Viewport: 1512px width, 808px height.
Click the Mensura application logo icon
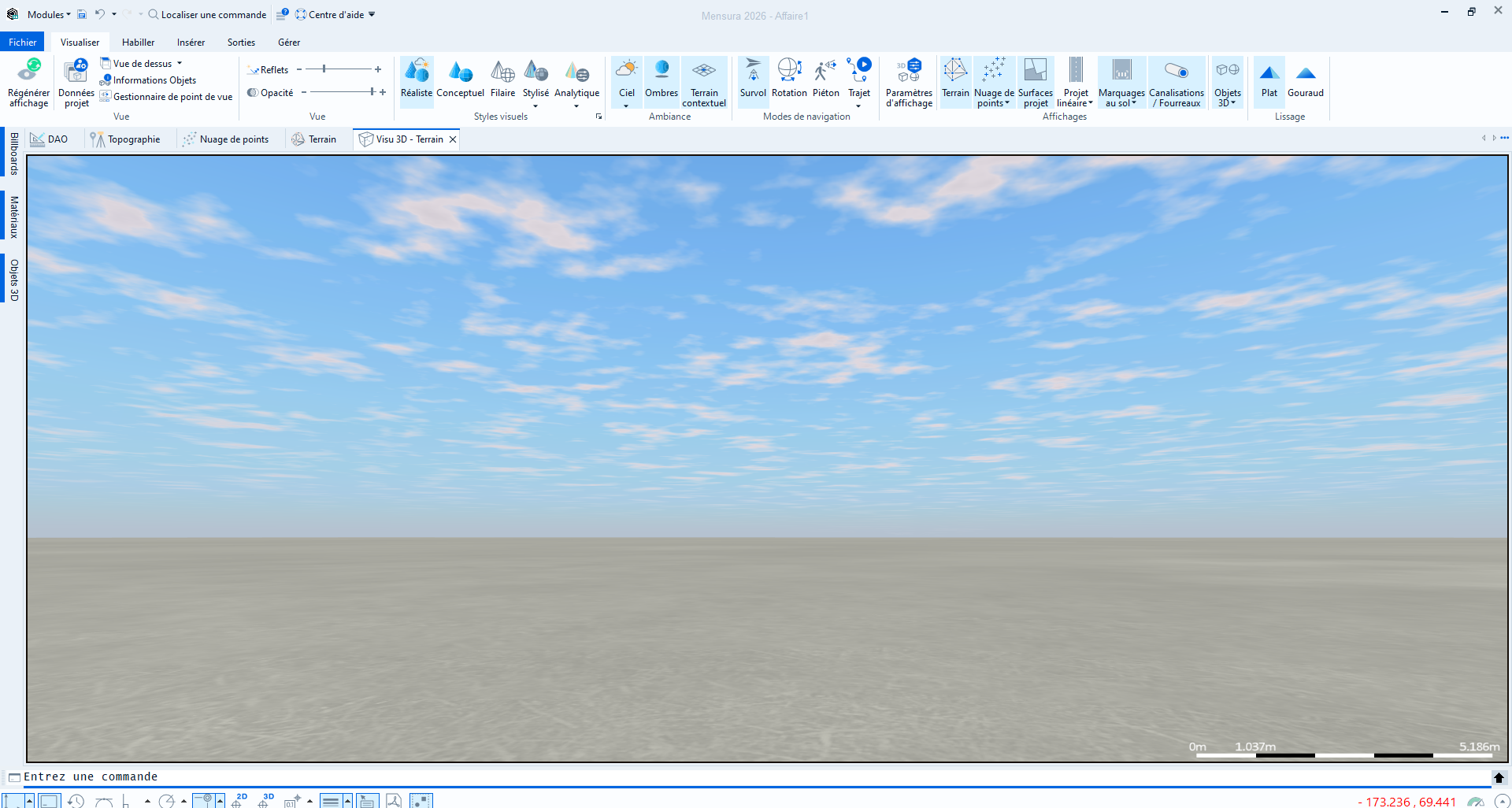pos(12,14)
